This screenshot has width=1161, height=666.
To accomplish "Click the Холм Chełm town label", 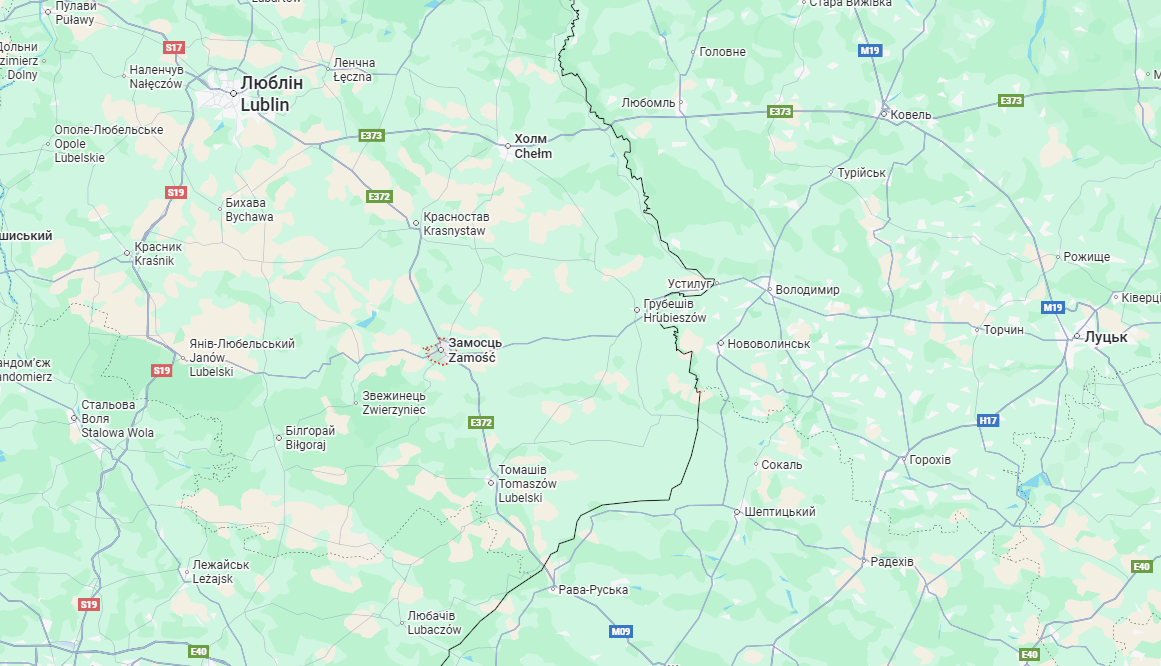I will pyautogui.click(x=533, y=146).
